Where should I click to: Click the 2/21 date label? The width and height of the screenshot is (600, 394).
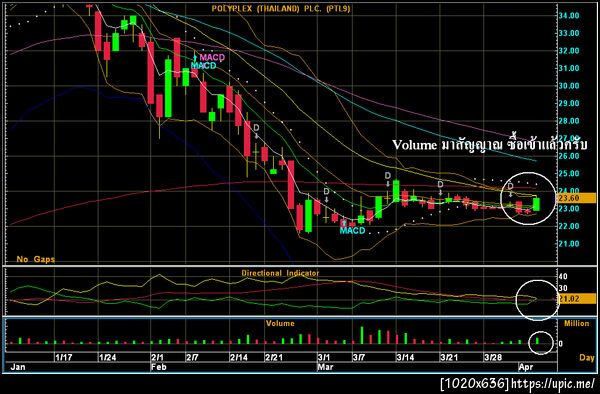(x=274, y=358)
